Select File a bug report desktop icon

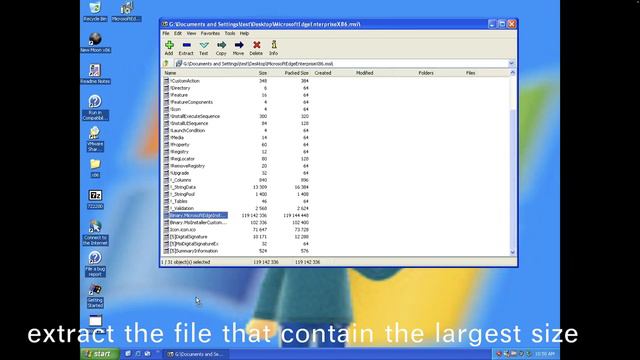pos(95,264)
